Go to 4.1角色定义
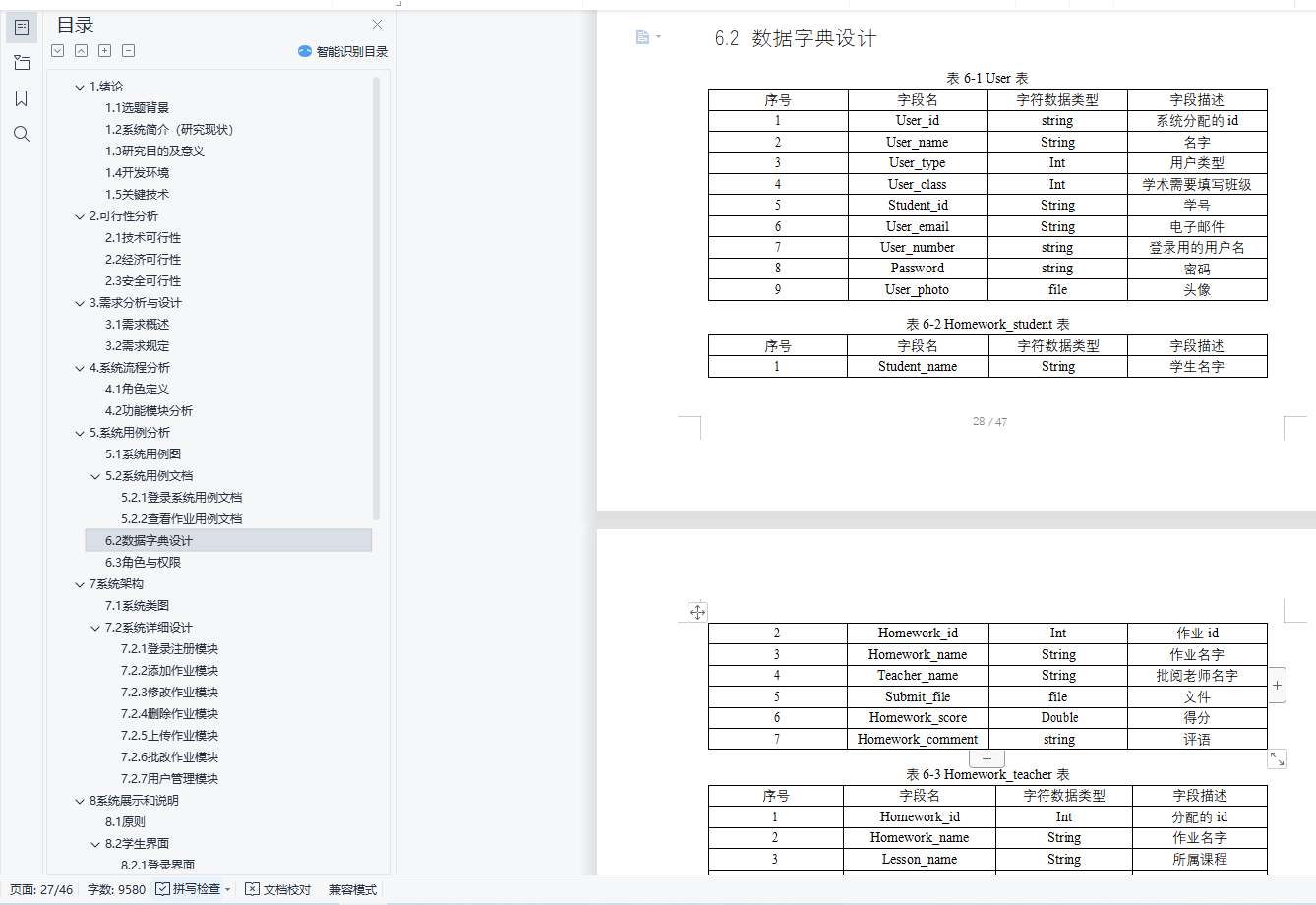Viewport: 1316px width, 905px height. [137, 390]
